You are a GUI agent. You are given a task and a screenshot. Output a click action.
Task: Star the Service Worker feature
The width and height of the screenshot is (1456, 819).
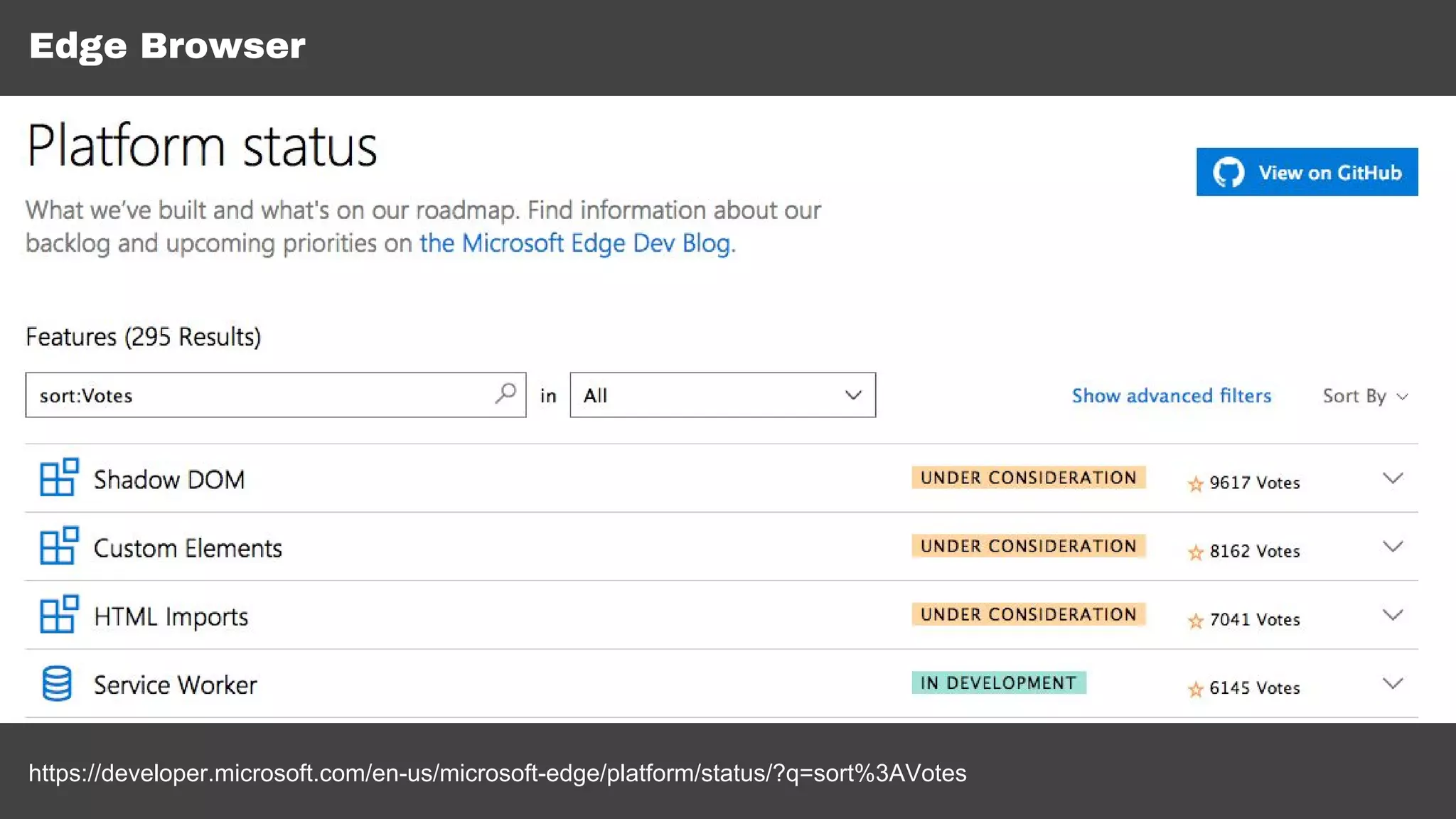point(1195,689)
